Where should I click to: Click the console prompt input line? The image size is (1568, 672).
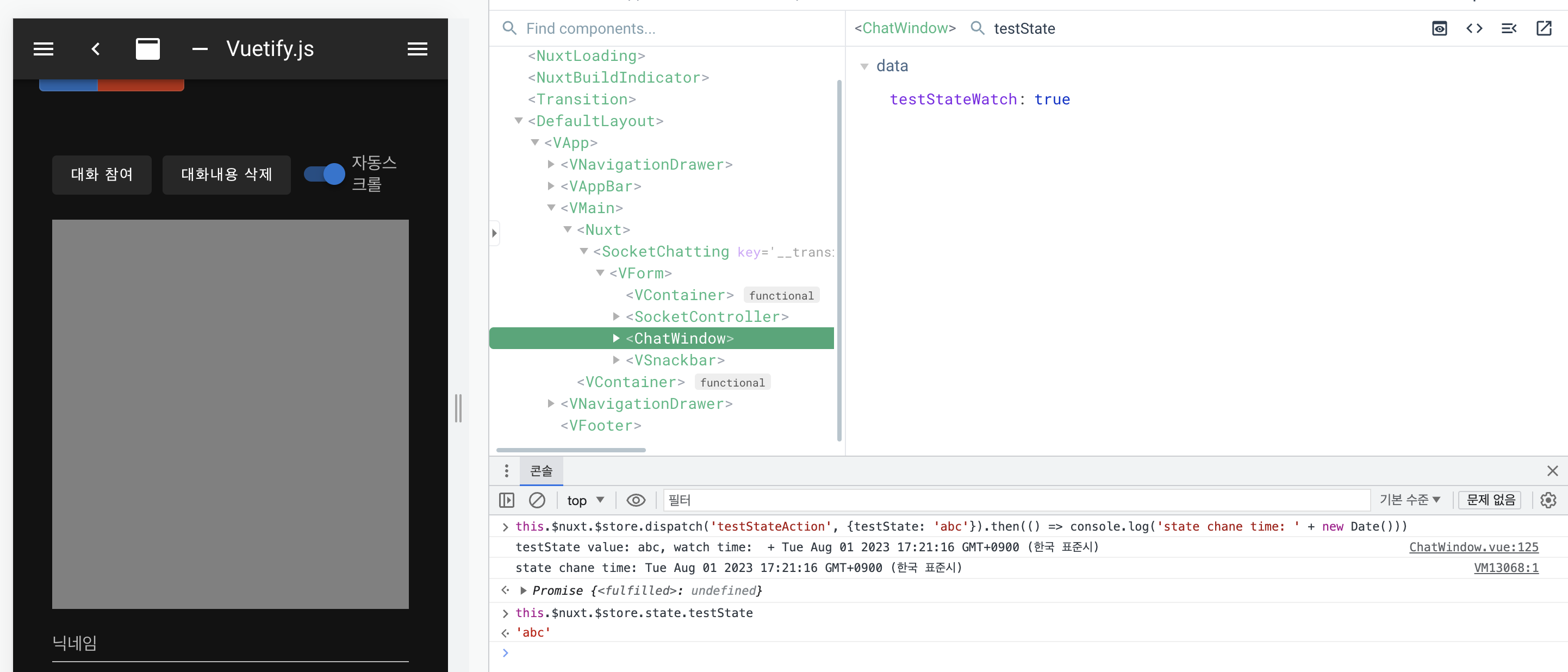coord(1035,652)
